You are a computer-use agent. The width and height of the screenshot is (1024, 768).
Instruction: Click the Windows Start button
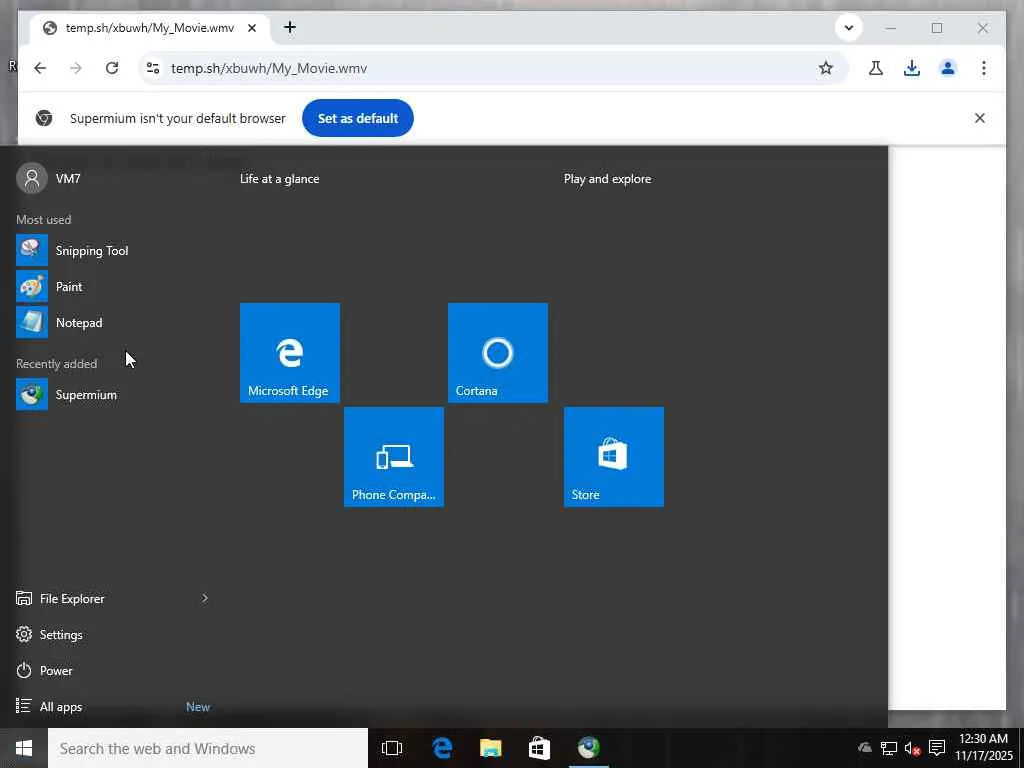pos(24,748)
